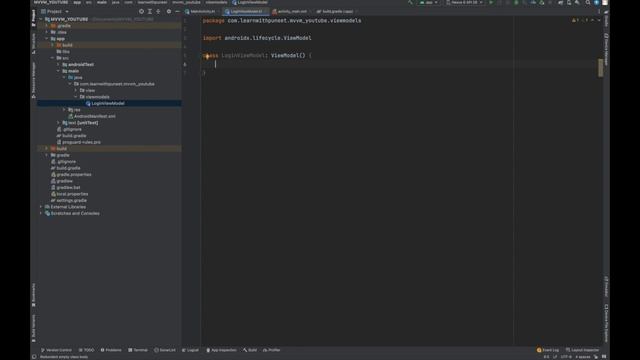Expand the app build folder
This screenshot has width=640, height=360.
click(52, 45)
